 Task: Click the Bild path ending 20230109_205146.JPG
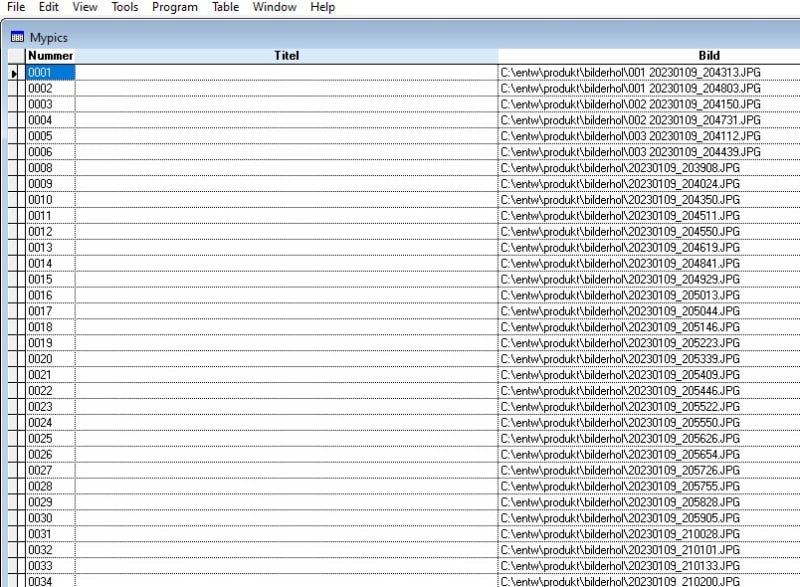[620, 327]
